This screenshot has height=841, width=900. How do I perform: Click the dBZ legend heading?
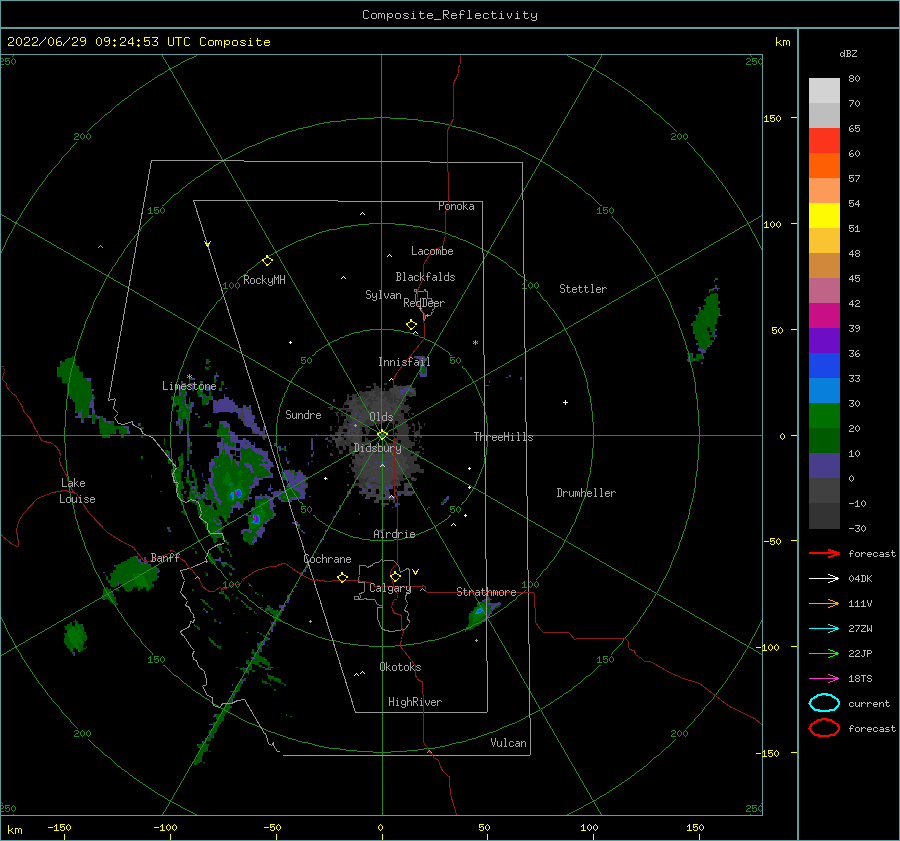(848, 54)
